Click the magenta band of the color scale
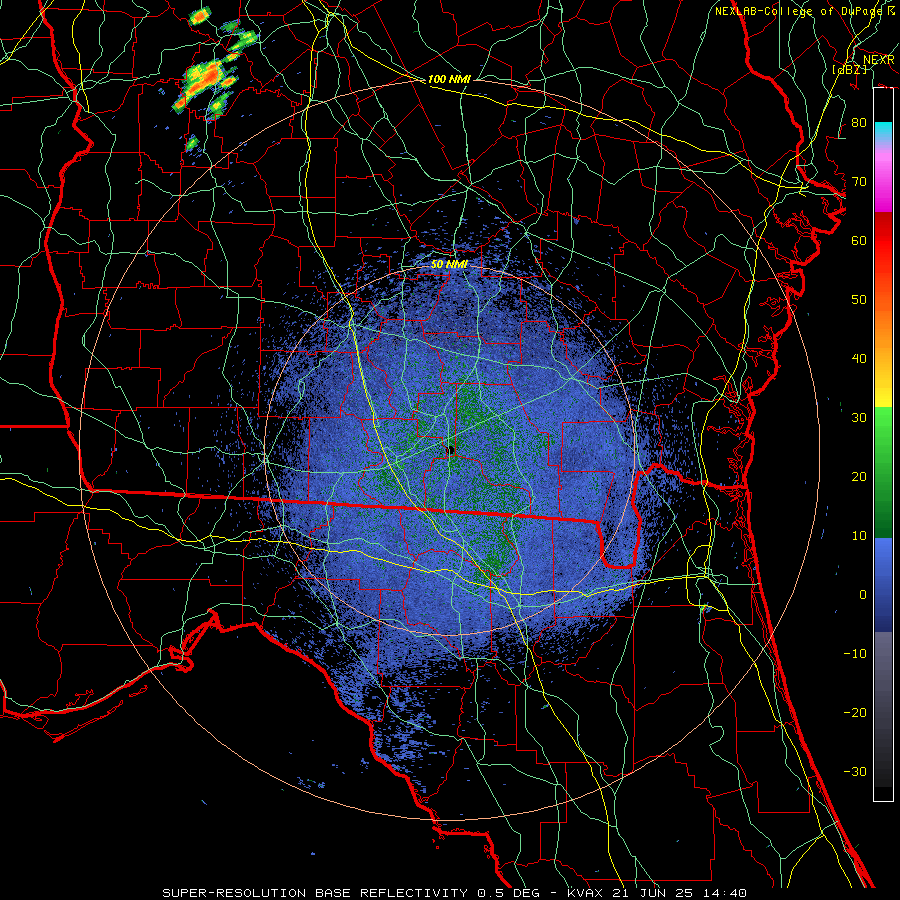 883,184
